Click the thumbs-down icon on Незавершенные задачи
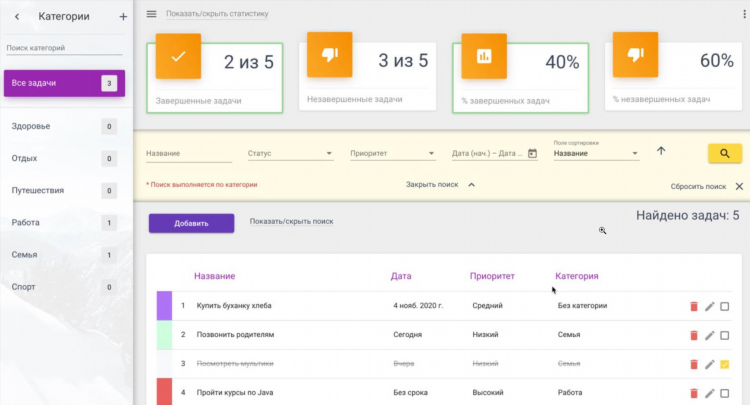Screen dimensions: 750x405 pos(330,55)
